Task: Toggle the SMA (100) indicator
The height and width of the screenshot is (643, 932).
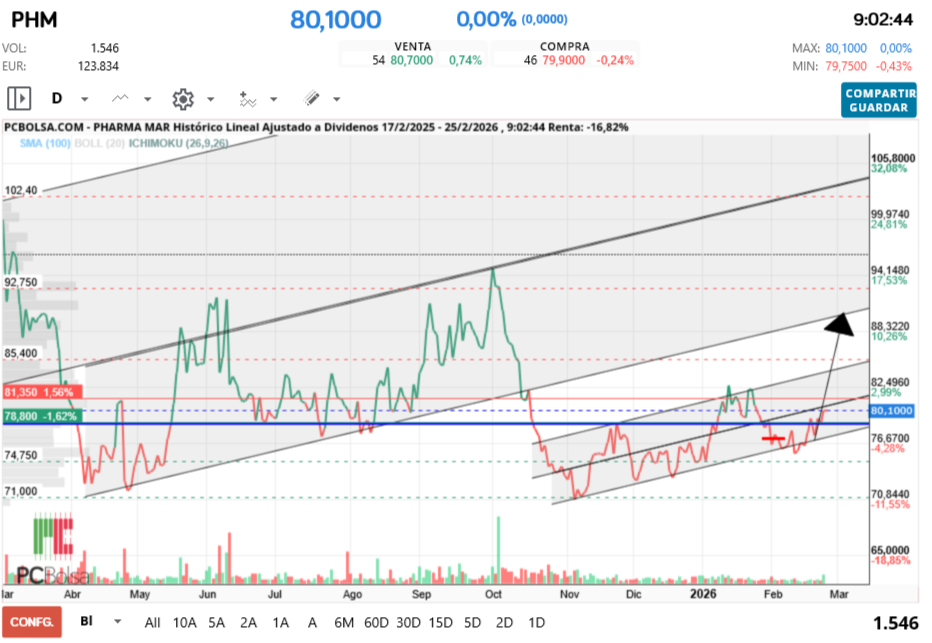Action: [41, 144]
